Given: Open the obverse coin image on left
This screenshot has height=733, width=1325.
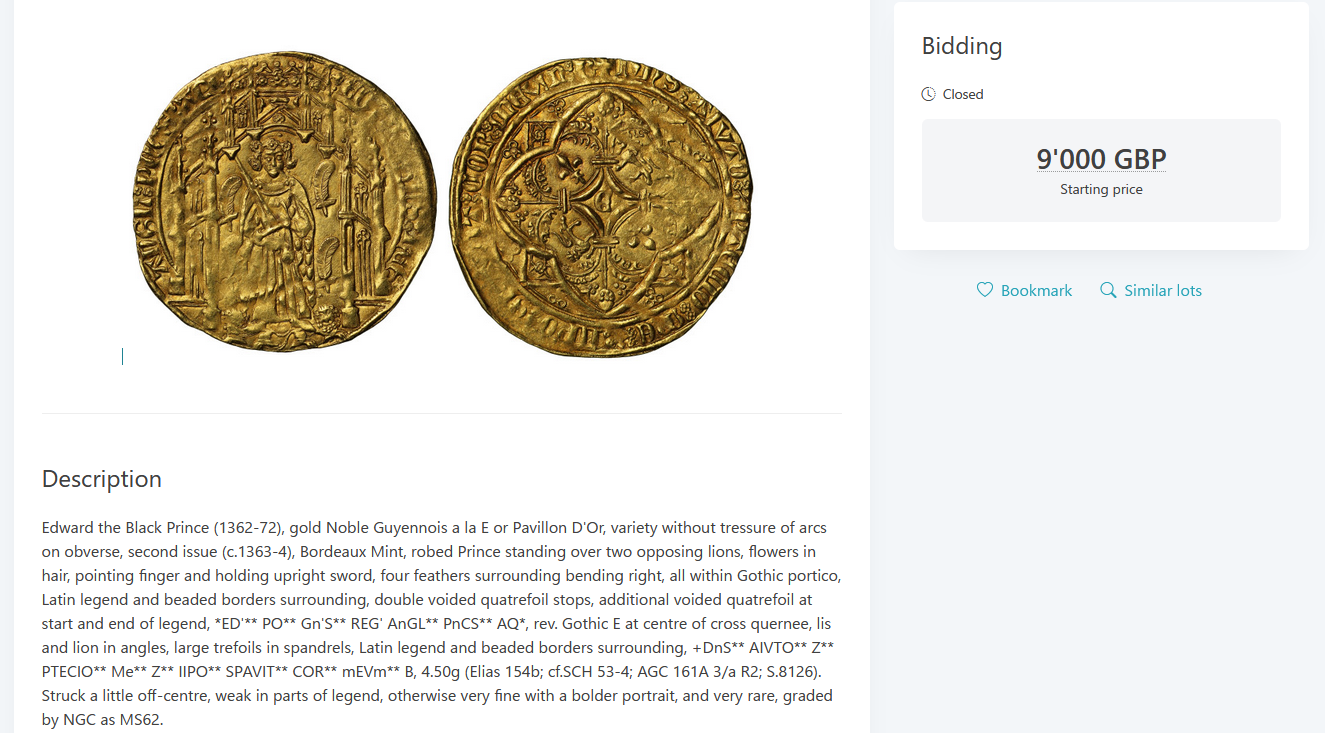Looking at the screenshot, I should [284, 202].
